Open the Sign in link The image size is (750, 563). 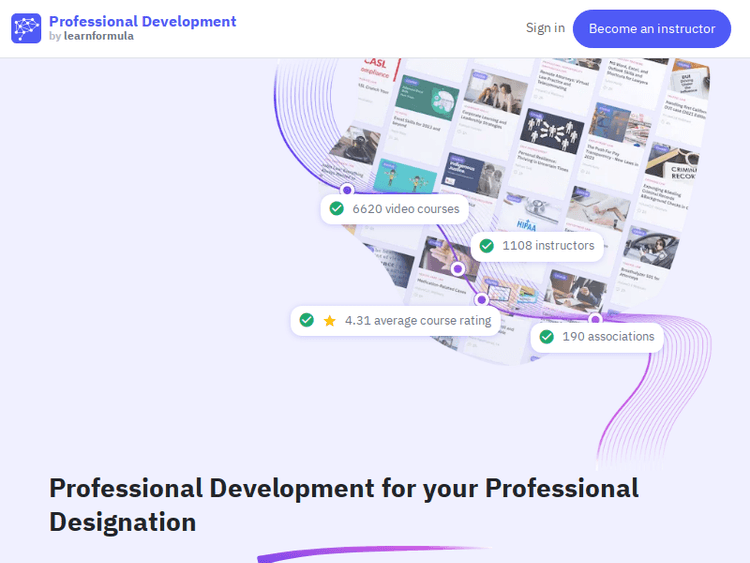click(545, 28)
